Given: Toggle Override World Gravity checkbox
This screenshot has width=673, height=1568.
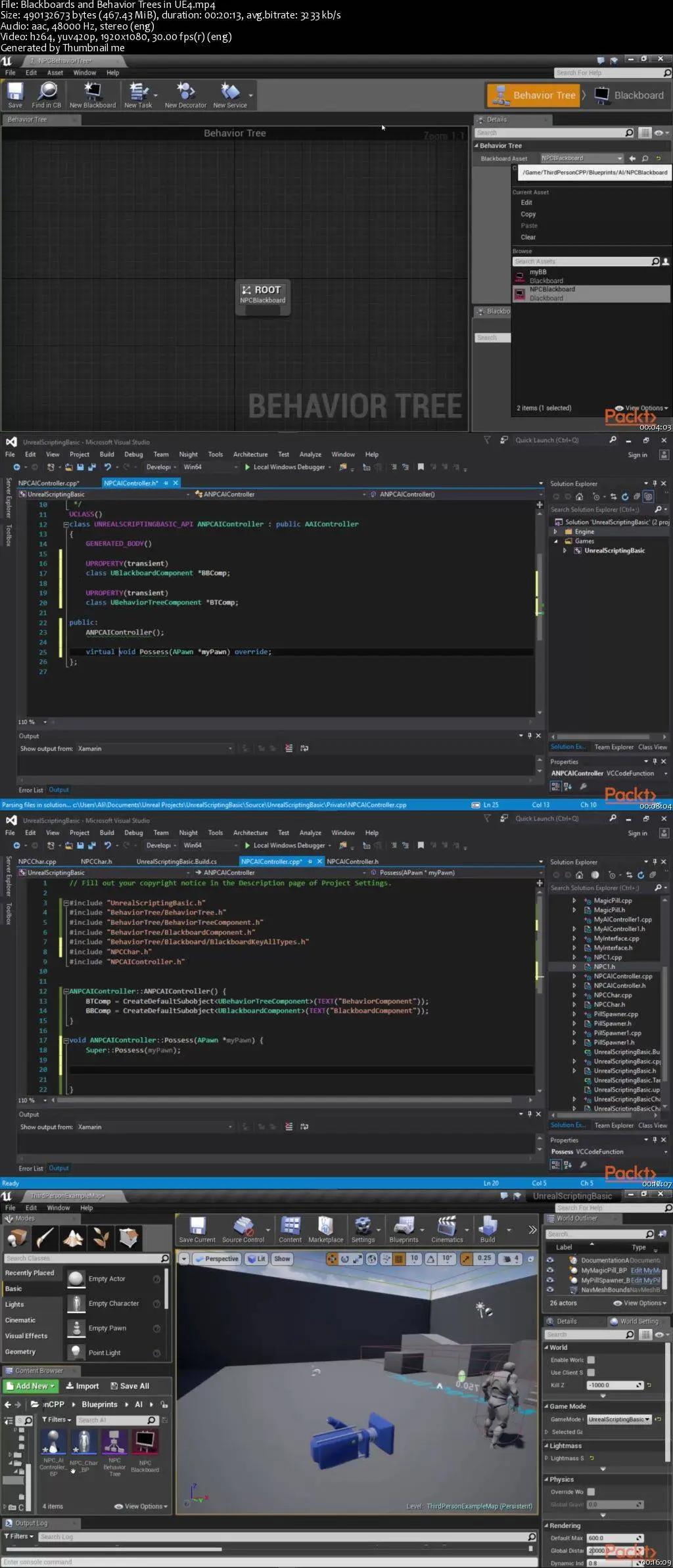Looking at the screenshot, I should [x=591, y=1492].
